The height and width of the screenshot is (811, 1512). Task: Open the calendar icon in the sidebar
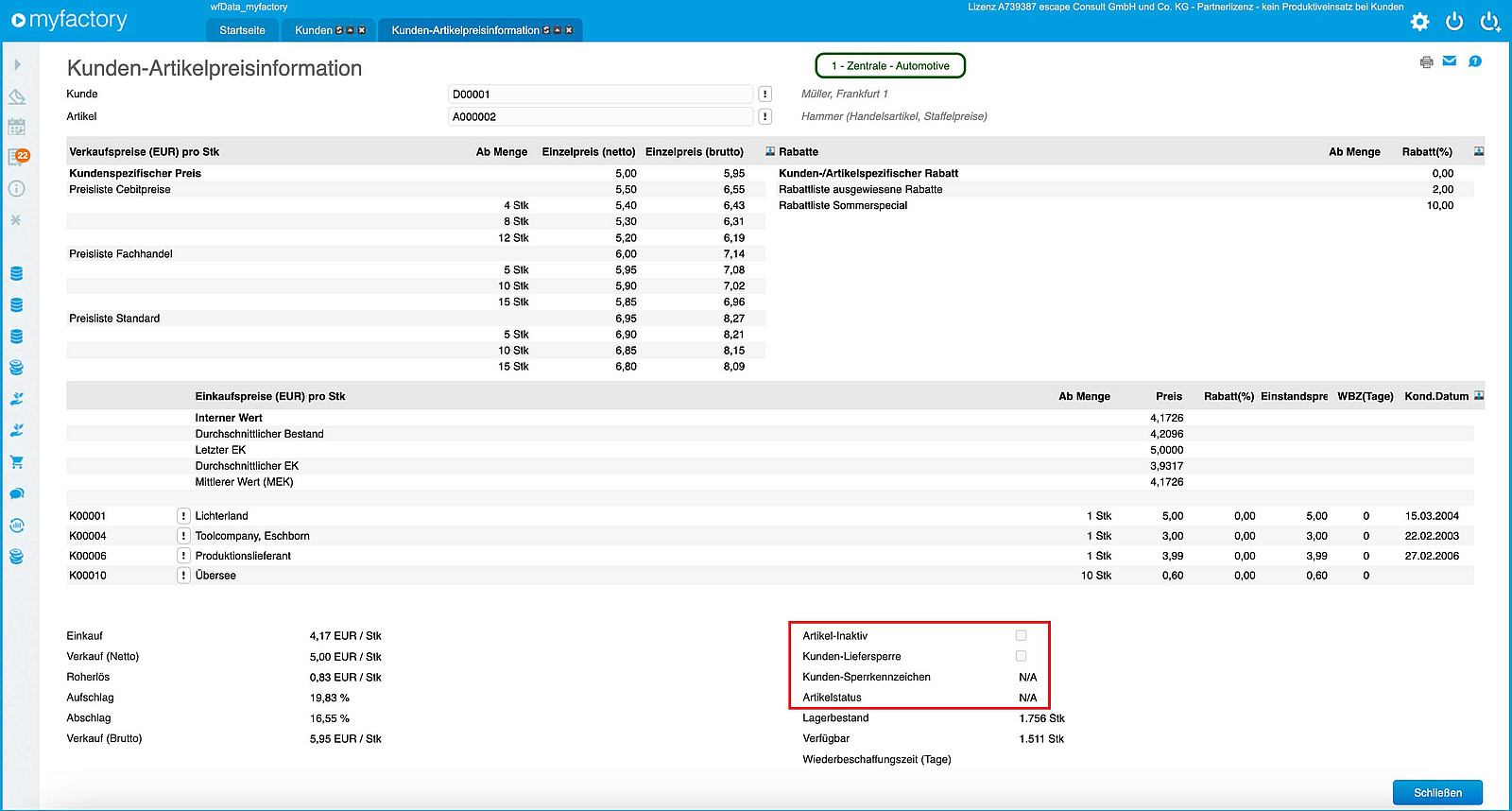coord(17,127)
